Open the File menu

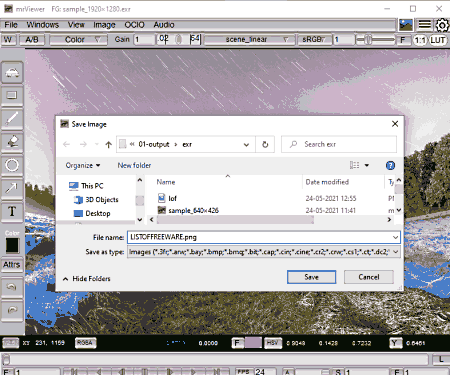coord(11,25)
